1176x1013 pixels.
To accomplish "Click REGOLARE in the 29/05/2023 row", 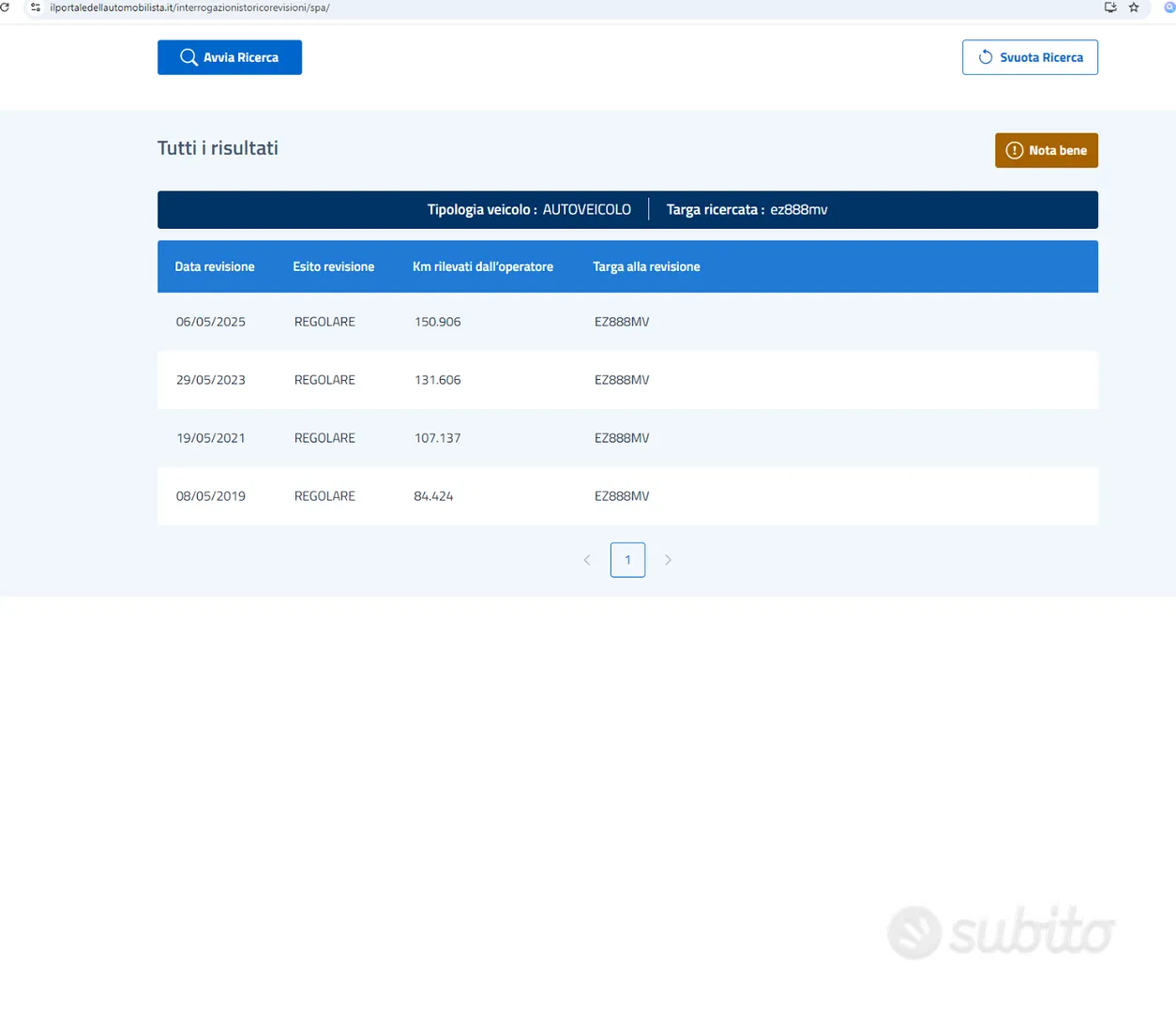I will coord(324,380).
